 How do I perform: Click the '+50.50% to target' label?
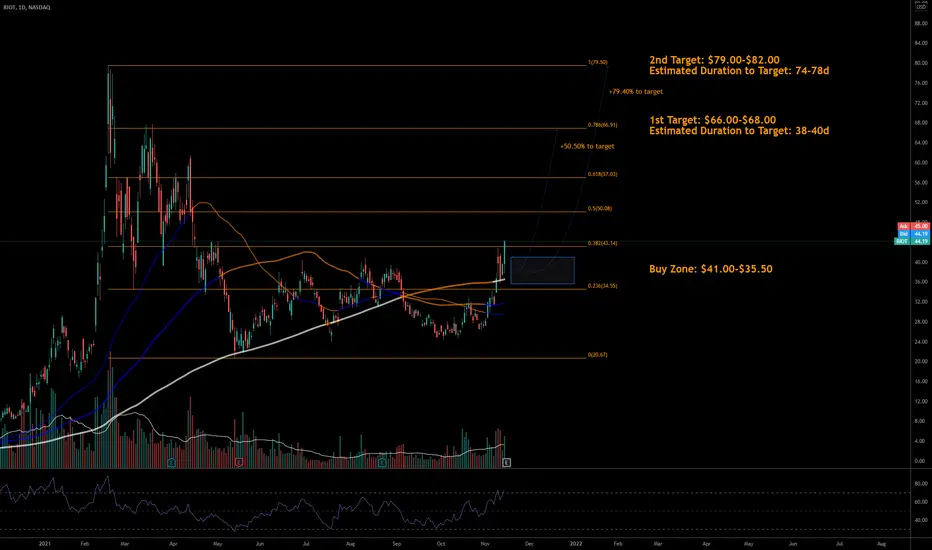click(x=587, y=146)
